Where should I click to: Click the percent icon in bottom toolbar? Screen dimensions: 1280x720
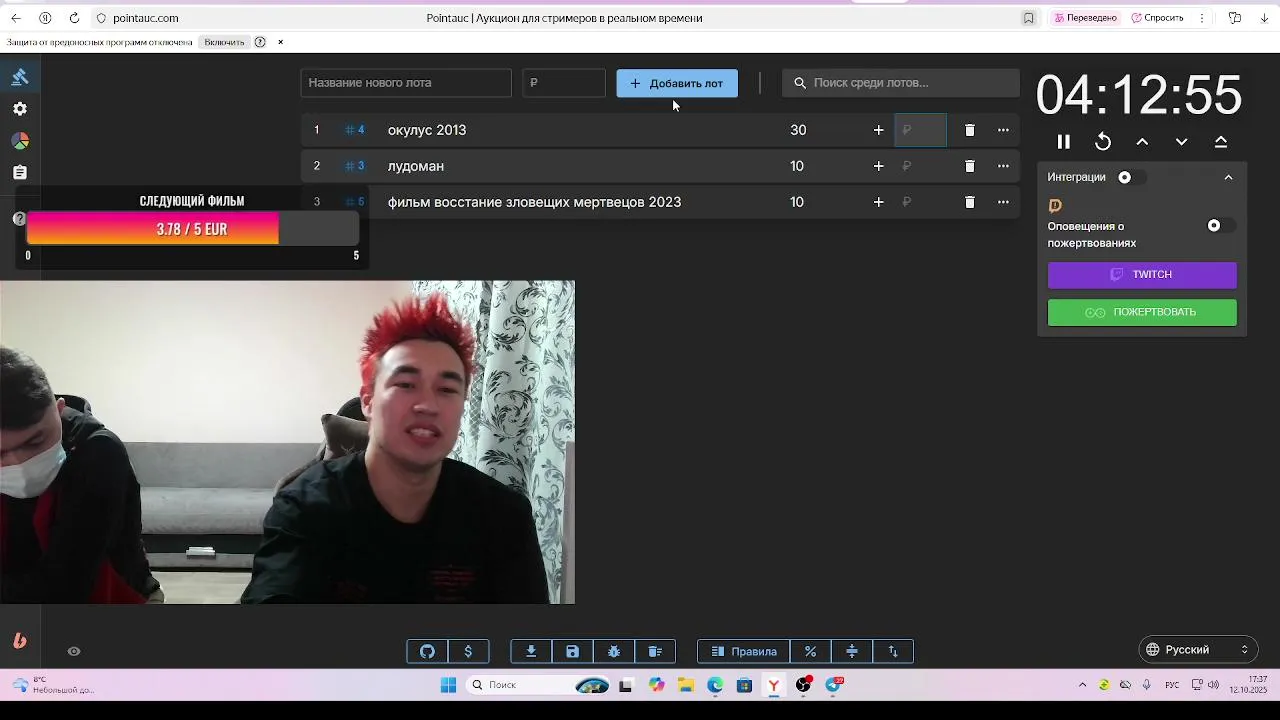(x=810, y=651)
